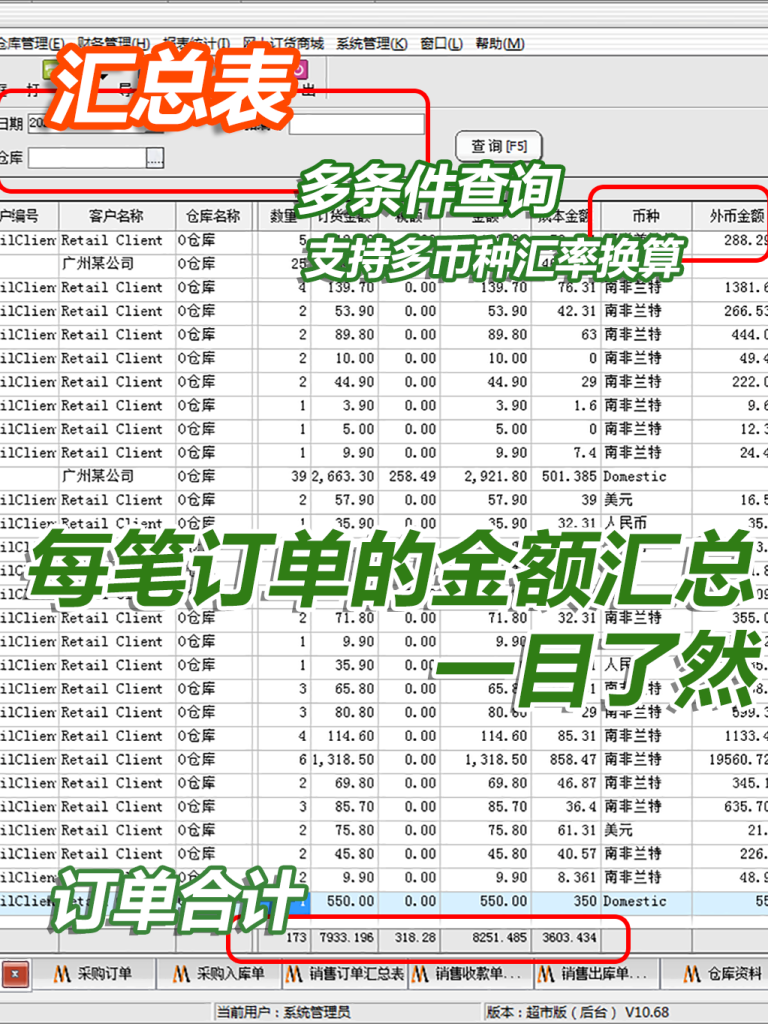Select the 258.49 tax cell
The height and width of the screenshot is (1024, 768).
(410, 477)
